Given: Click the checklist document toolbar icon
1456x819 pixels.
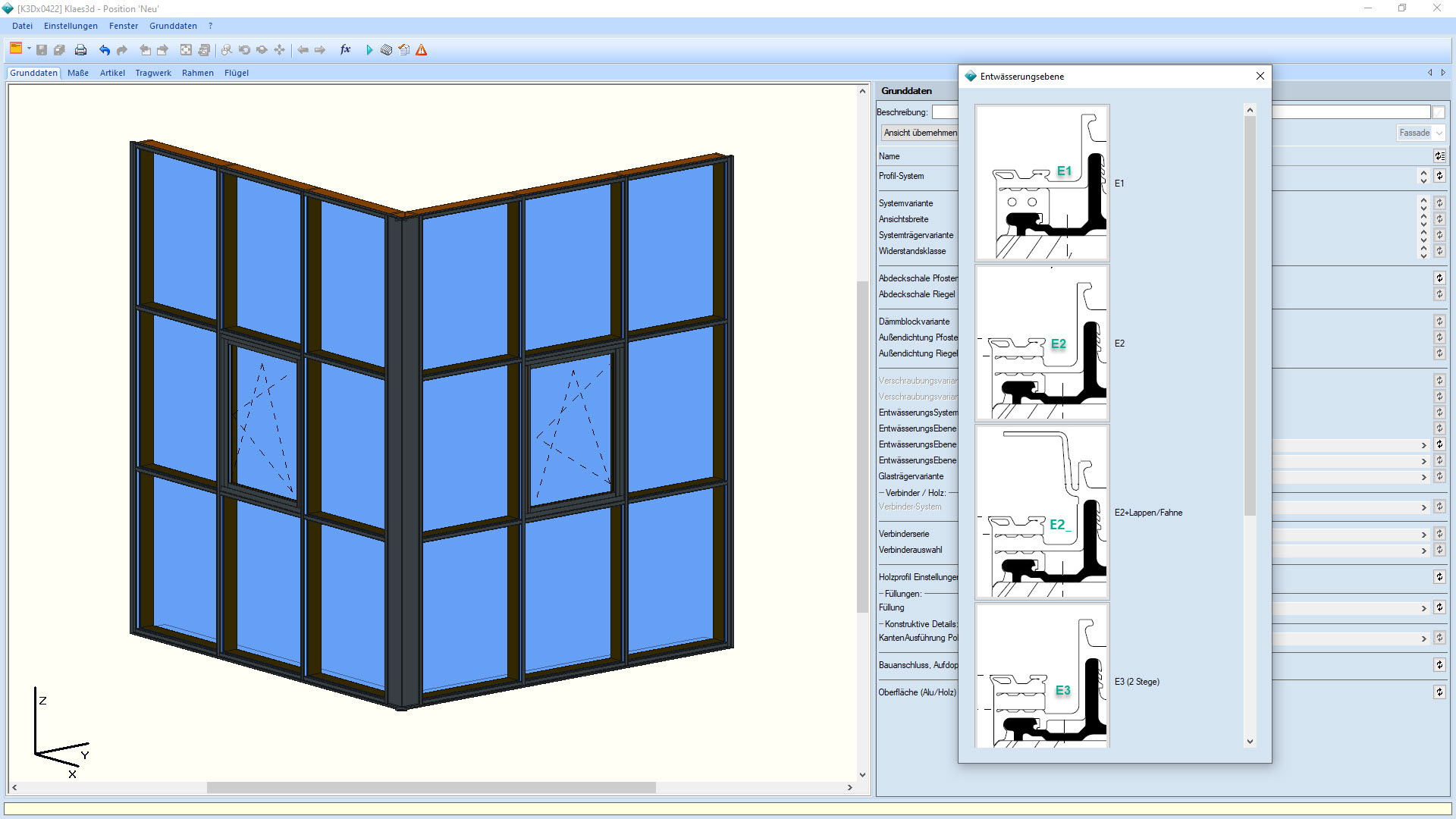Looking at the screenshot, I should tap(403, 50).
